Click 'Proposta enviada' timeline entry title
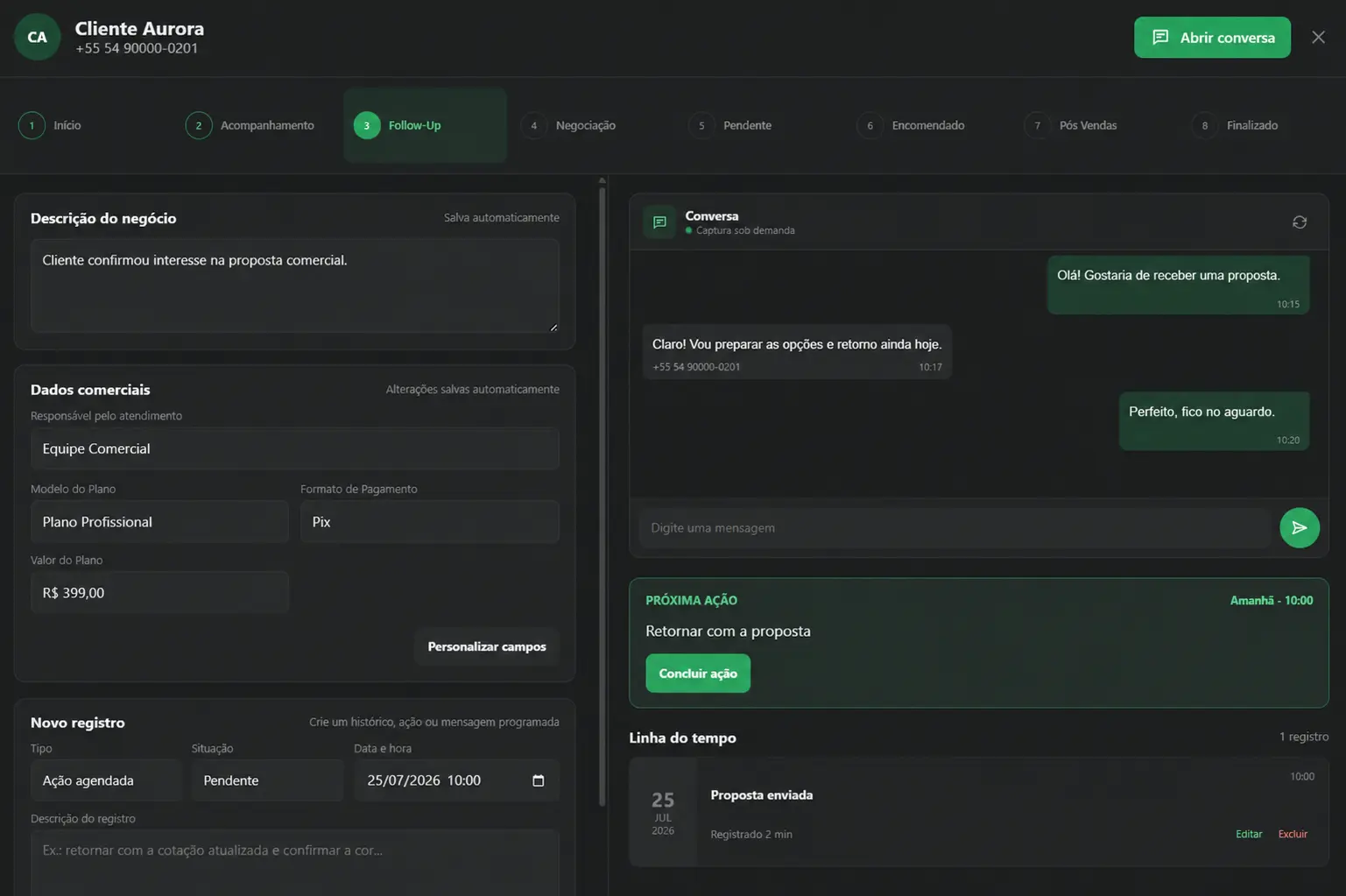The width and height of the screenshot is (1346, 896). (x=761, y=795)
